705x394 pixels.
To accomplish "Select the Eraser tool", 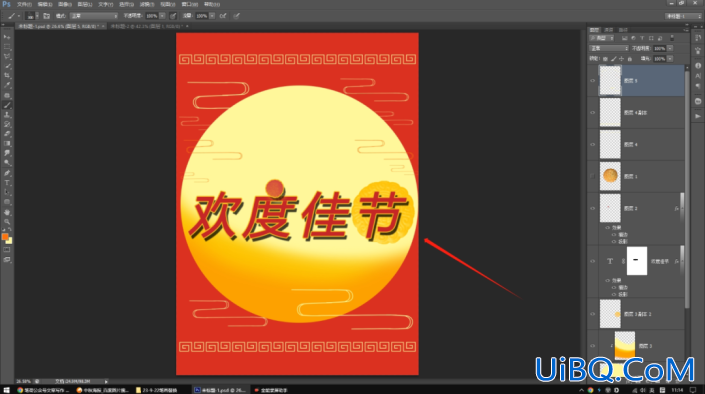I will click(x=7, y=134).
